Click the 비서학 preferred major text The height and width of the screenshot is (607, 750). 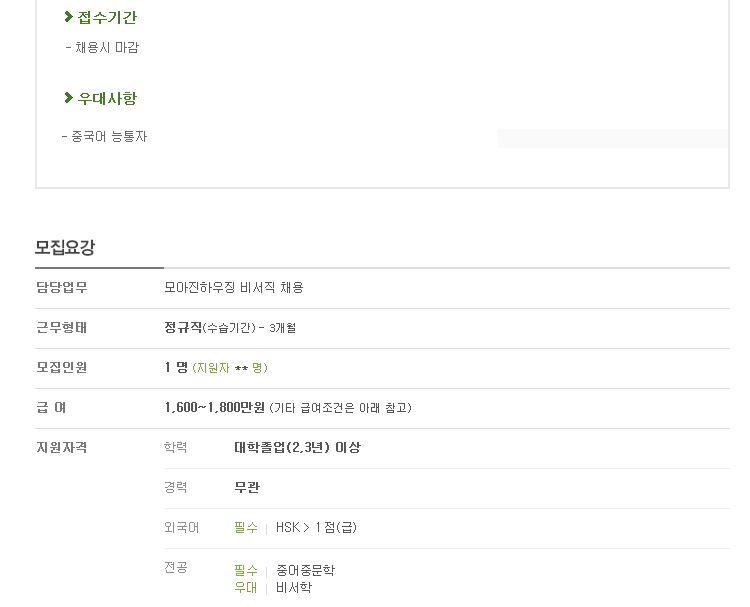point(294,587)
